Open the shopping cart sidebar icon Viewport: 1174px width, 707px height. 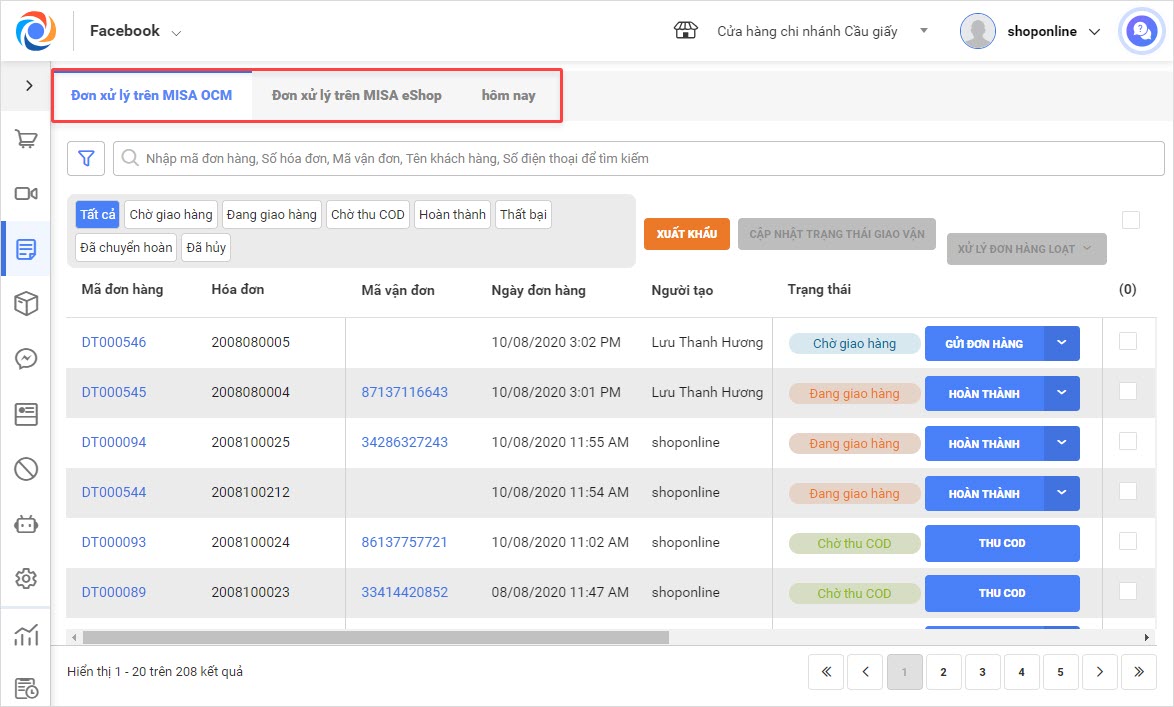(26, 140)
